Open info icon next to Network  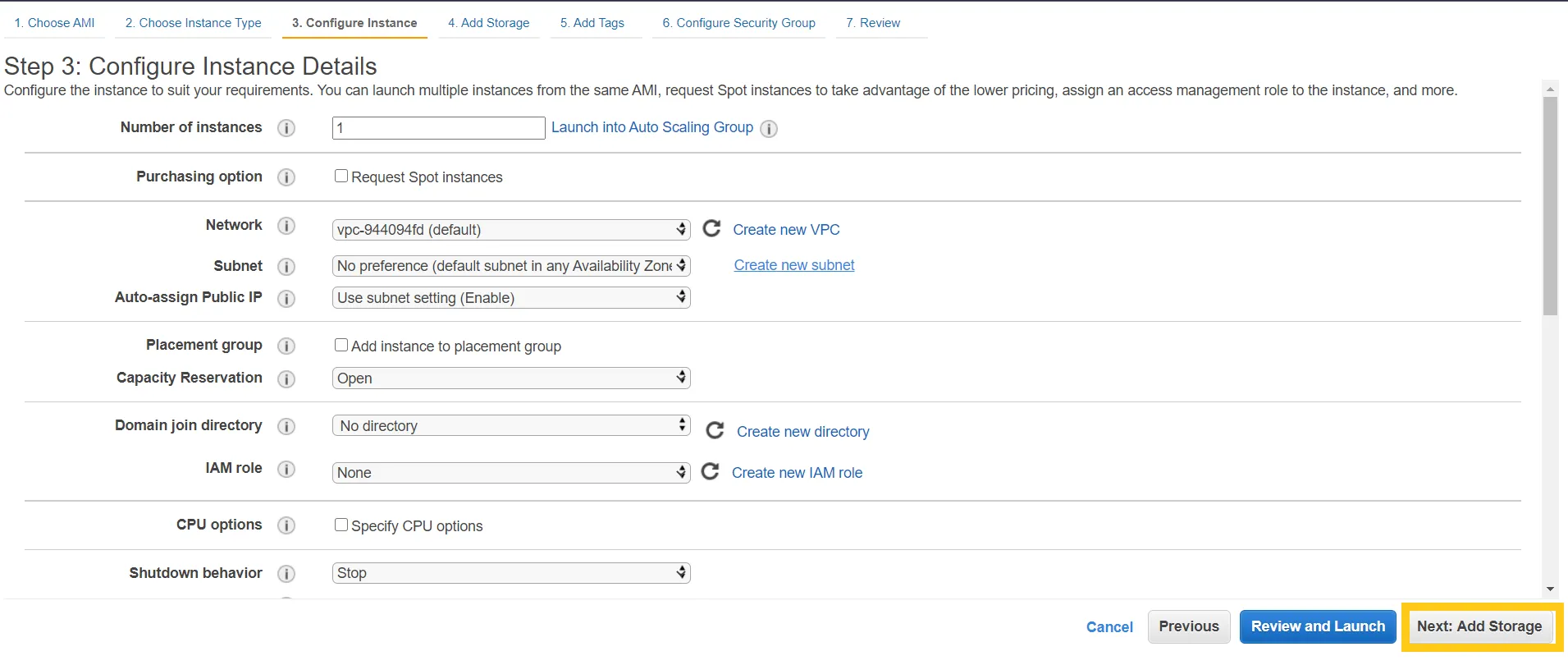[x=286, y=226]
